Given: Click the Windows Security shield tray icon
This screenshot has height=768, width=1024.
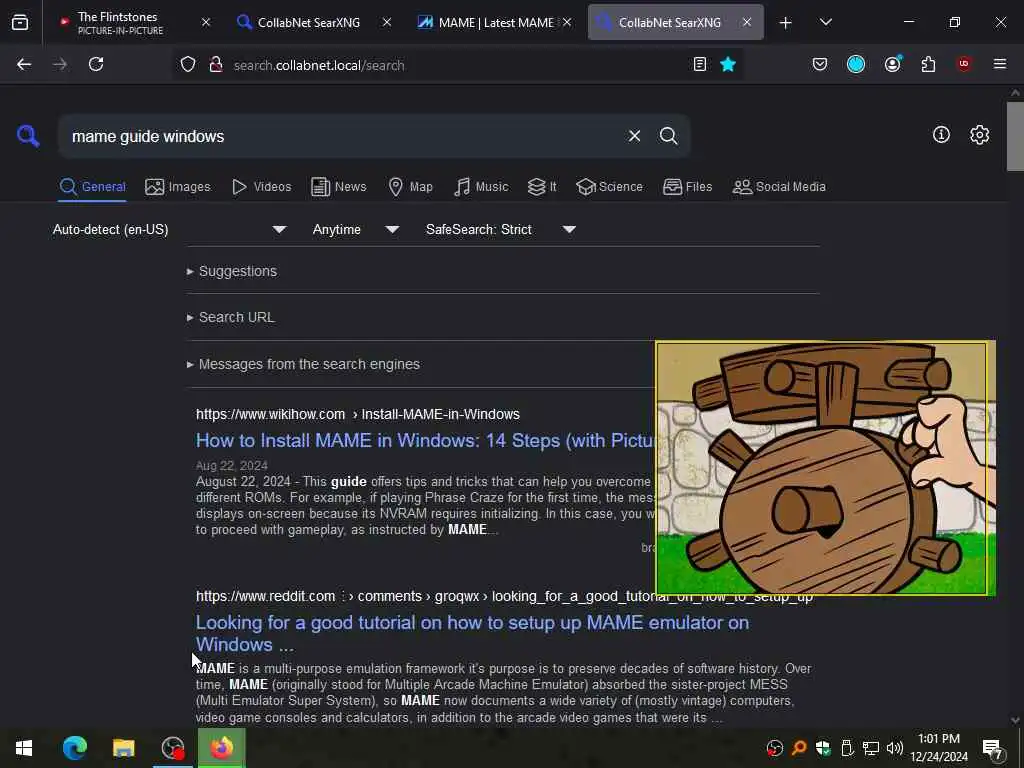Looking at the screenshot, I should coord(822,748).
